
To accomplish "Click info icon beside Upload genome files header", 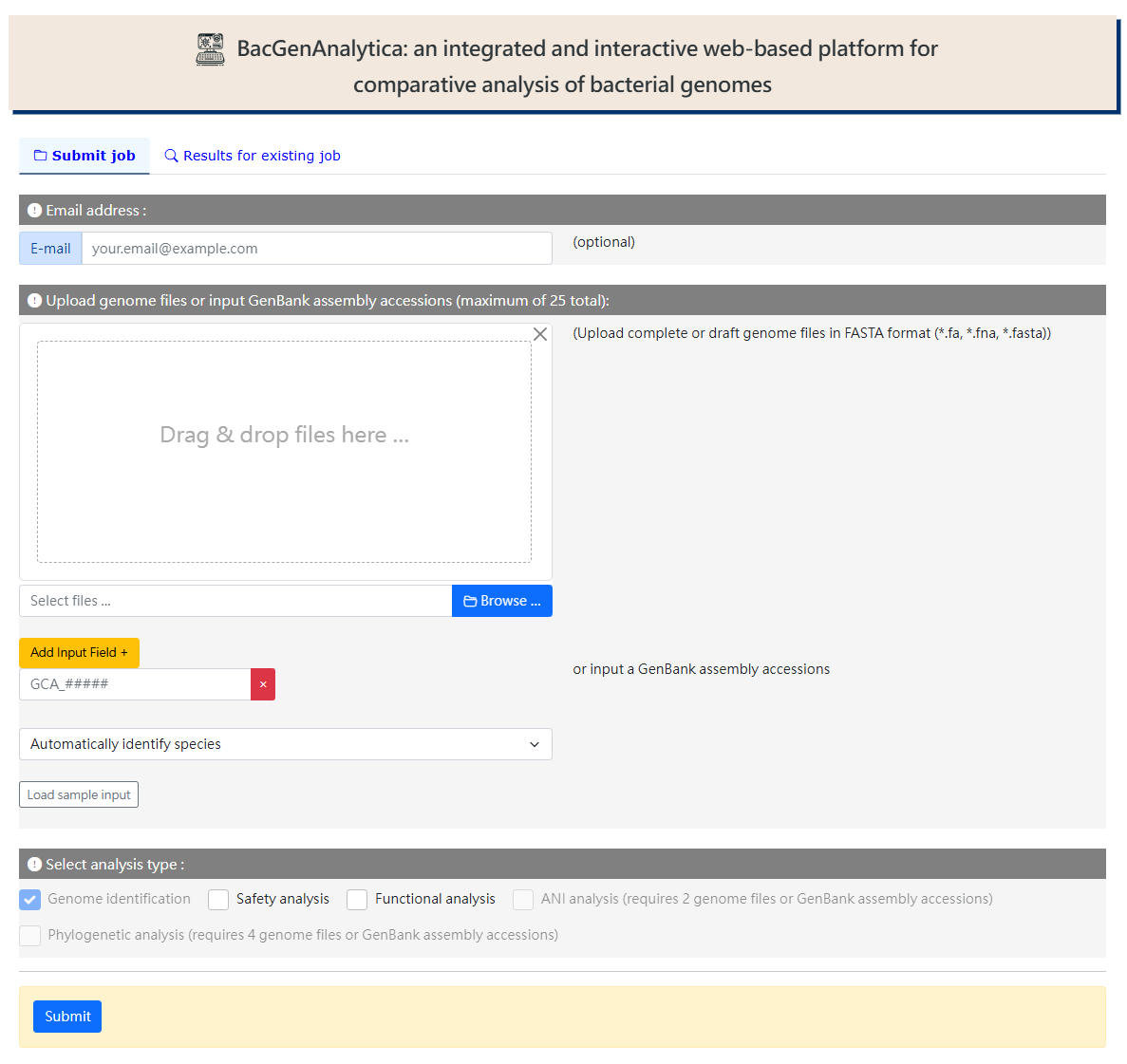I will (x=35, y=301).
